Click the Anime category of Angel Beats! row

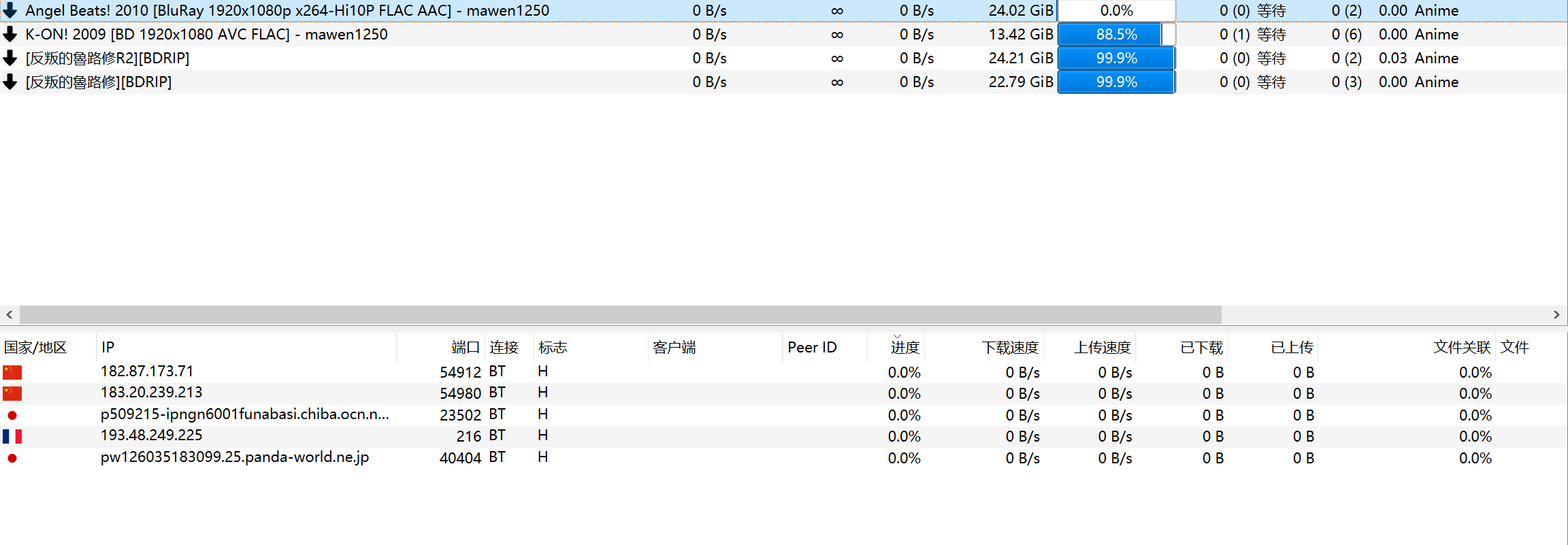click(x=1437, y=10)
